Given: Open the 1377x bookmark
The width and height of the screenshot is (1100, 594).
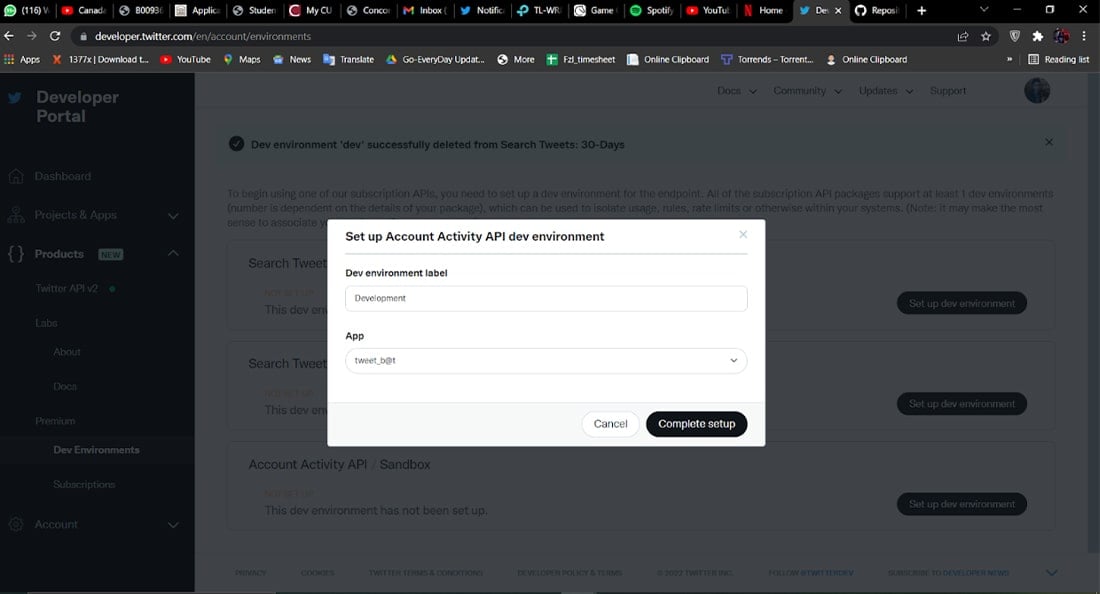Looking at the screenshot, I should (100, 60).
